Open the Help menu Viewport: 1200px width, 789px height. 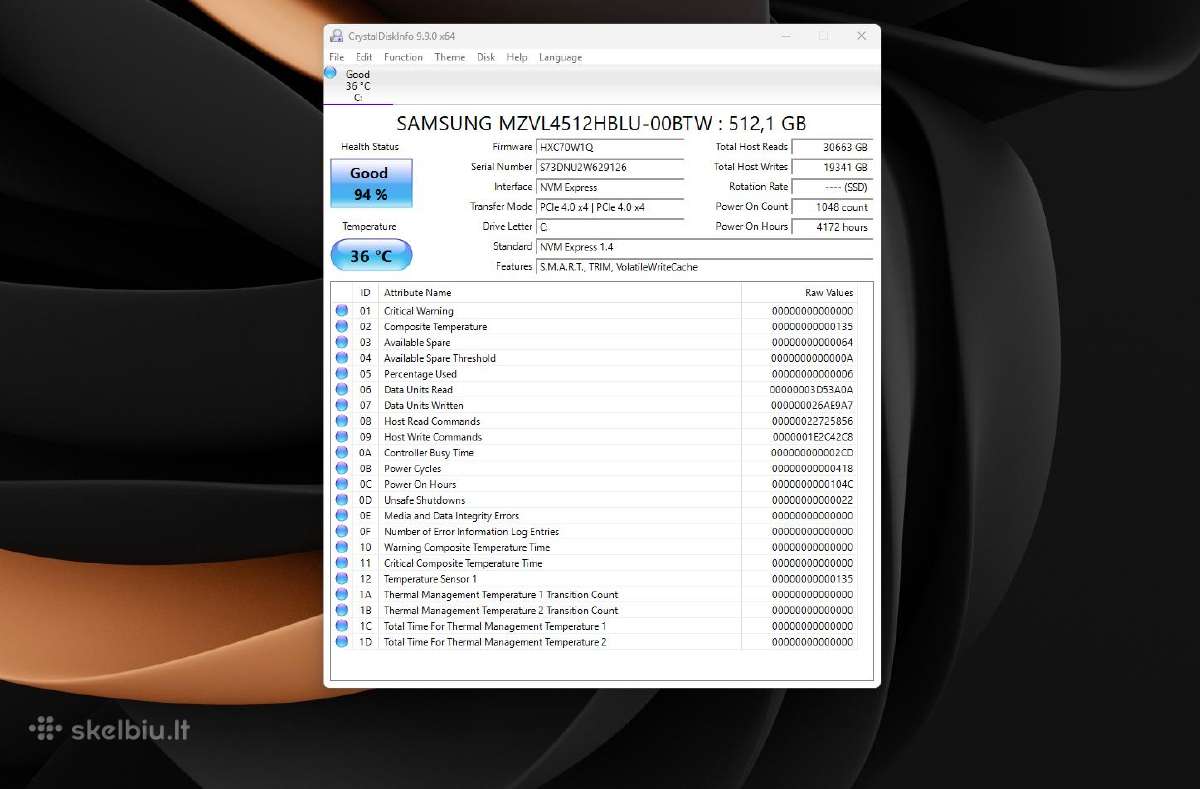click(x=517, y=57)
